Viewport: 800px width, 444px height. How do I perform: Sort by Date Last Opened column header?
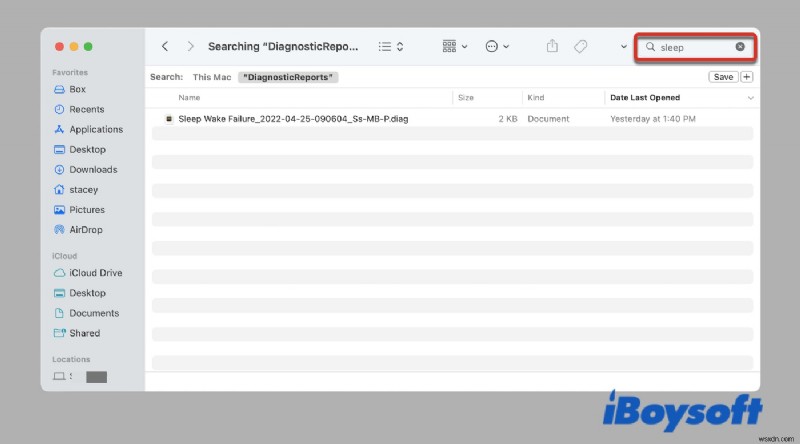[645, 97]
